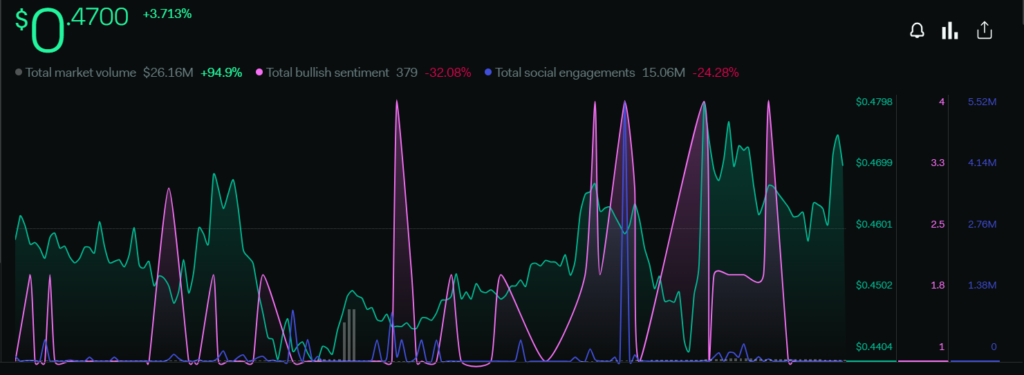Click the 15.06M social engagements value
This screenshot has height=375, width=1024.
pos(663,73)
